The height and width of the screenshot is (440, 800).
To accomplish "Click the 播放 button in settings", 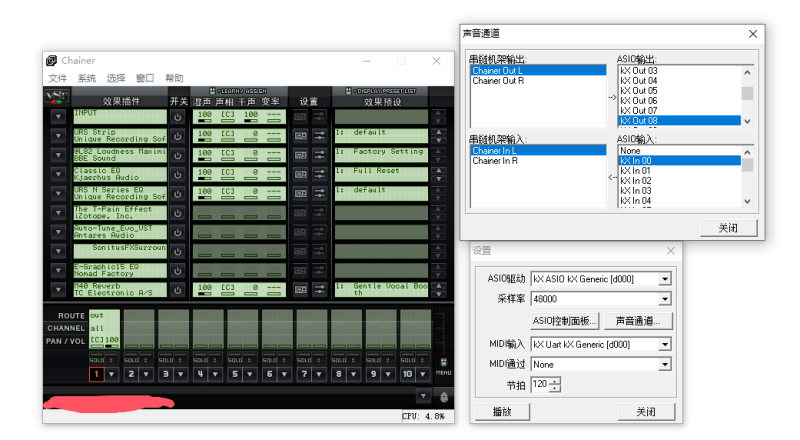I will click(x=502, y=411).
